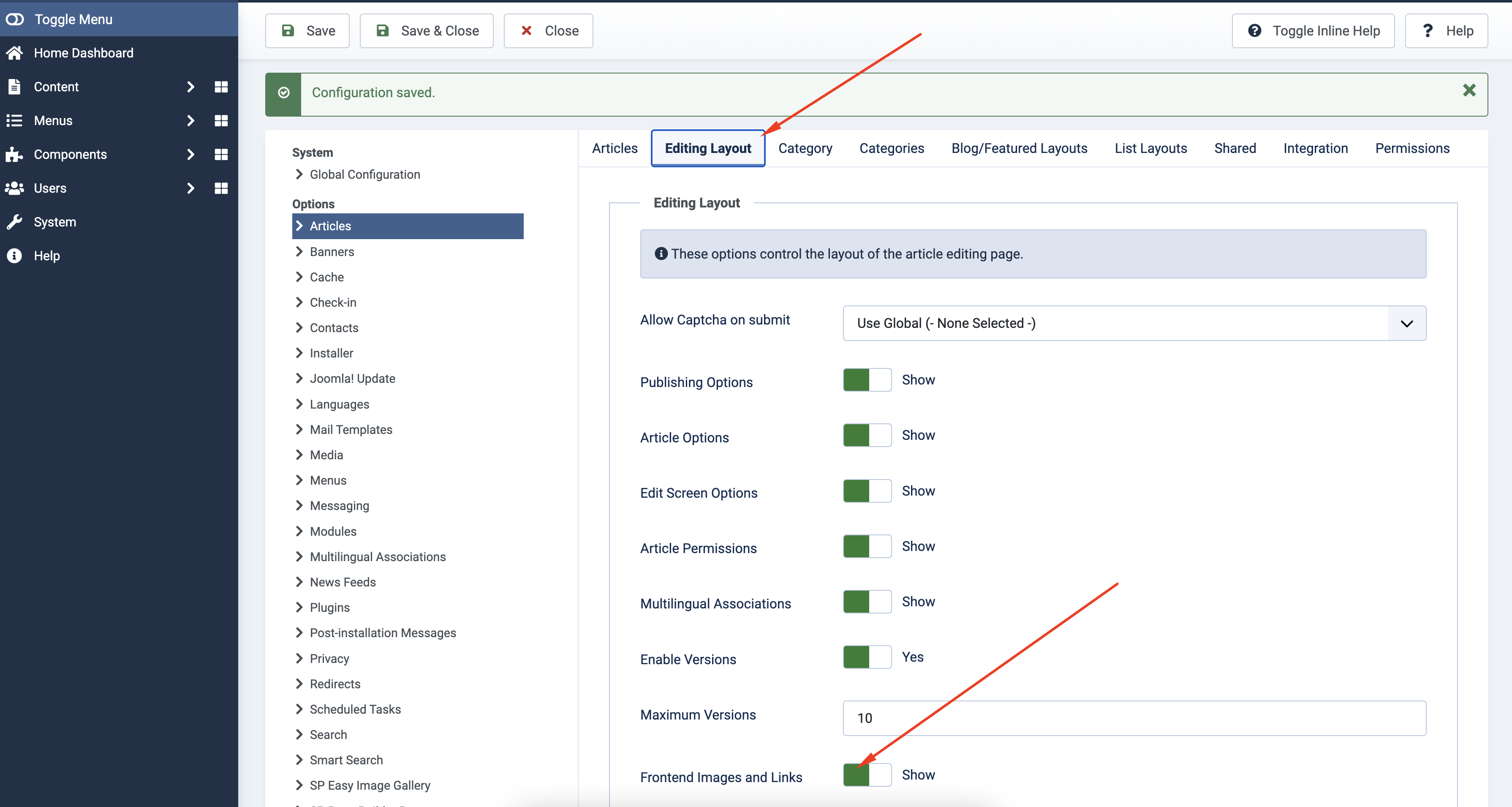This screenshot has width=1512, height=807.
Task: Click the Home Dashboard house icon
Action: tap(15, 53)
